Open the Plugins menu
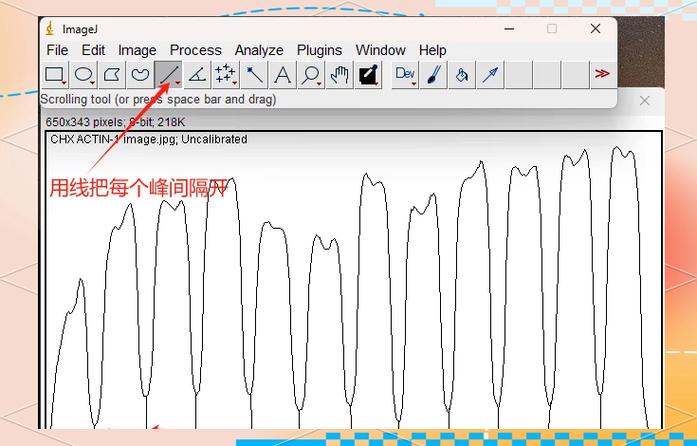Viewport: 697px width, 446px height. tap(319, 50)
